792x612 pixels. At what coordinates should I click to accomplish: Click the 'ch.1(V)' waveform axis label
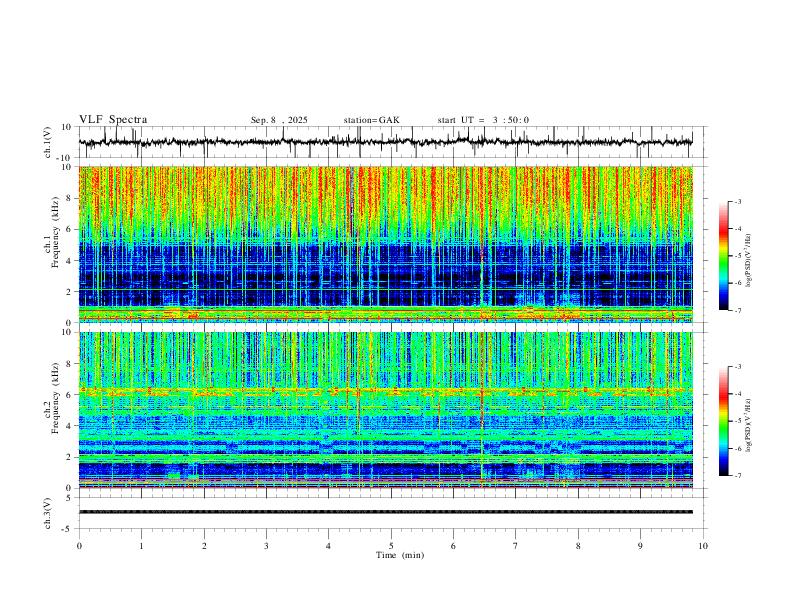pyautogui.click(x=48, y=142)
